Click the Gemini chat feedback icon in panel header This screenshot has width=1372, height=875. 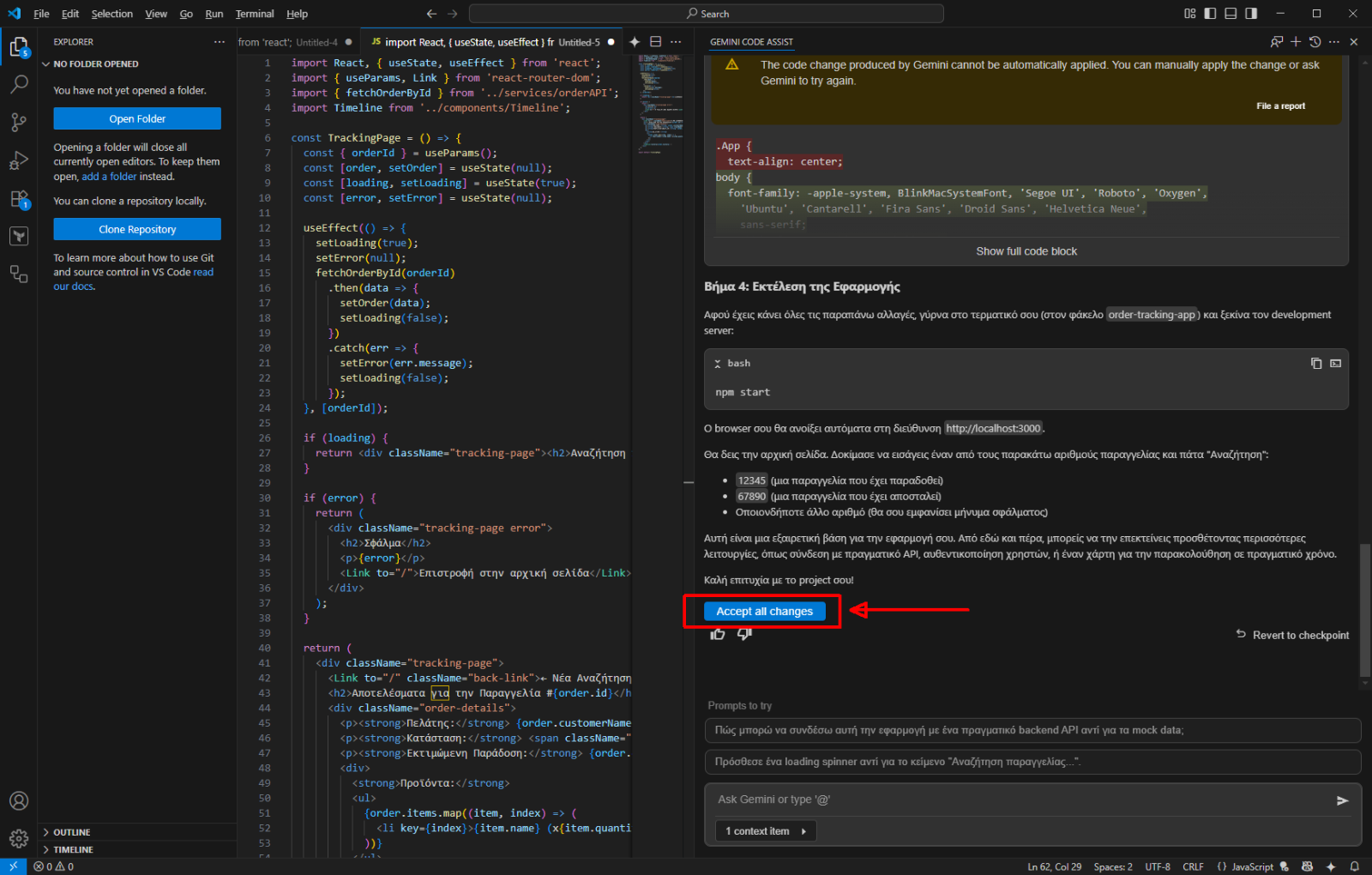tap(1277, 42)
